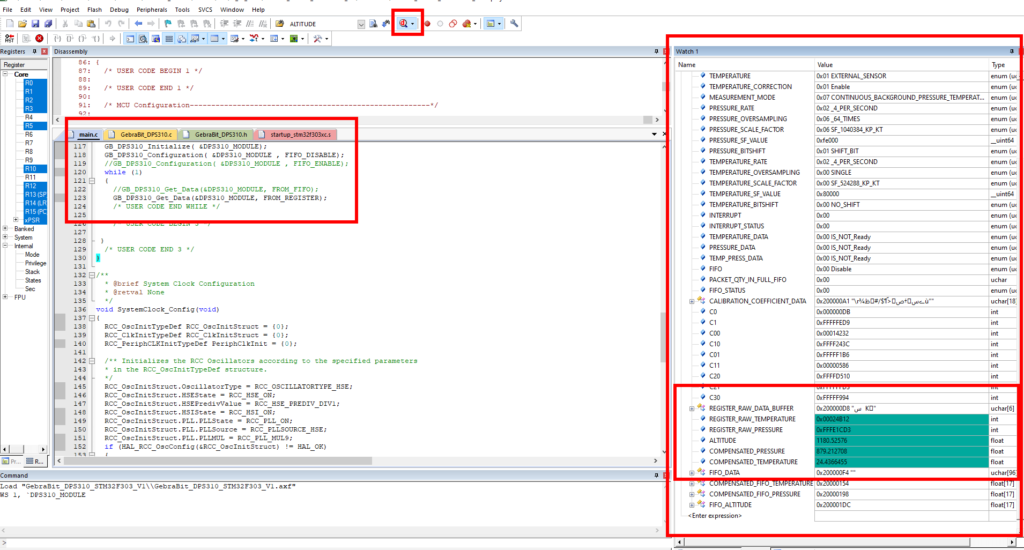The width and height of the screenshot is (1024, 550).
Task: Toggle the Registers Window icon
Action: [169, 39]
